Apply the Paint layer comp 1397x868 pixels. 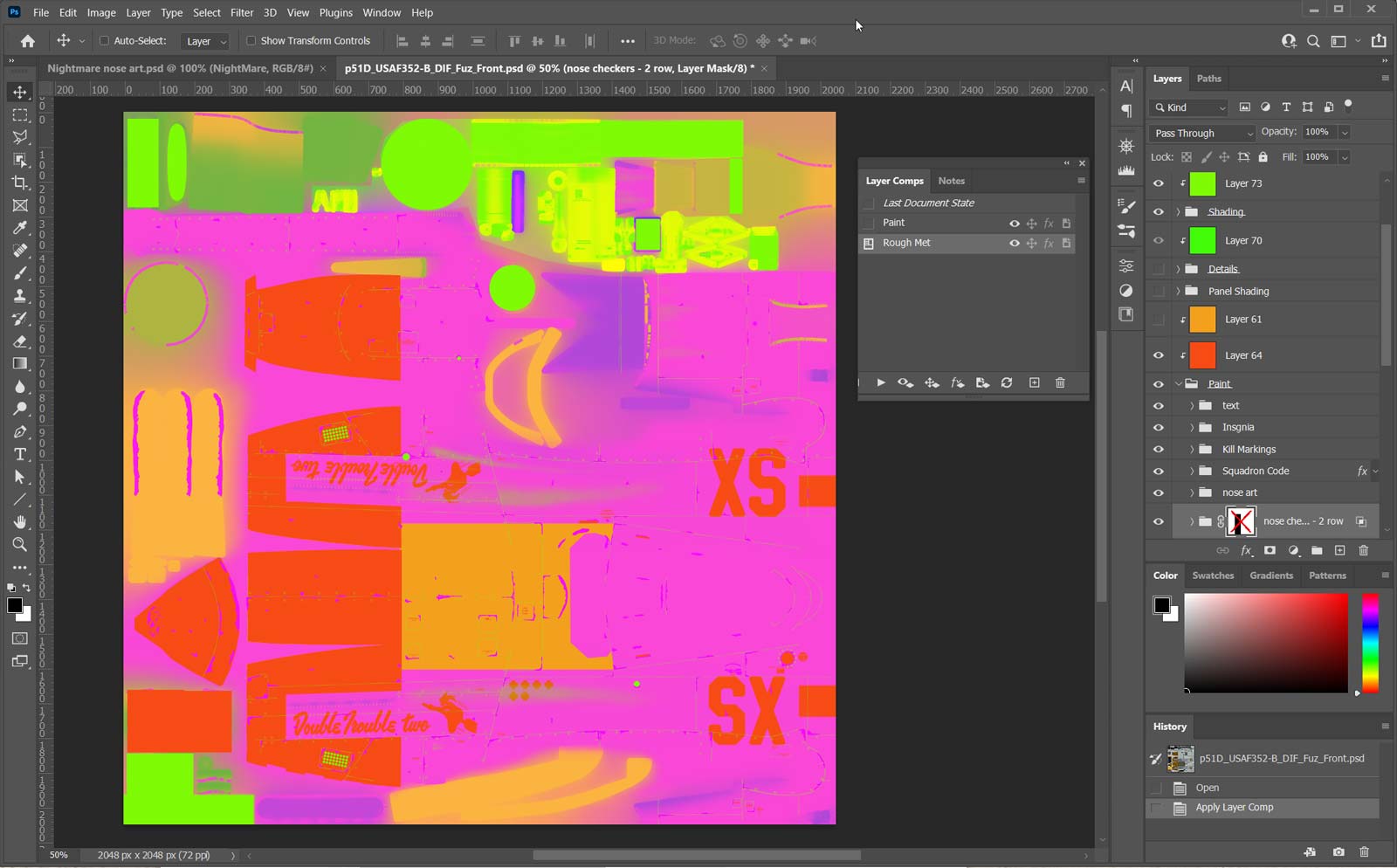coord(869,223)
